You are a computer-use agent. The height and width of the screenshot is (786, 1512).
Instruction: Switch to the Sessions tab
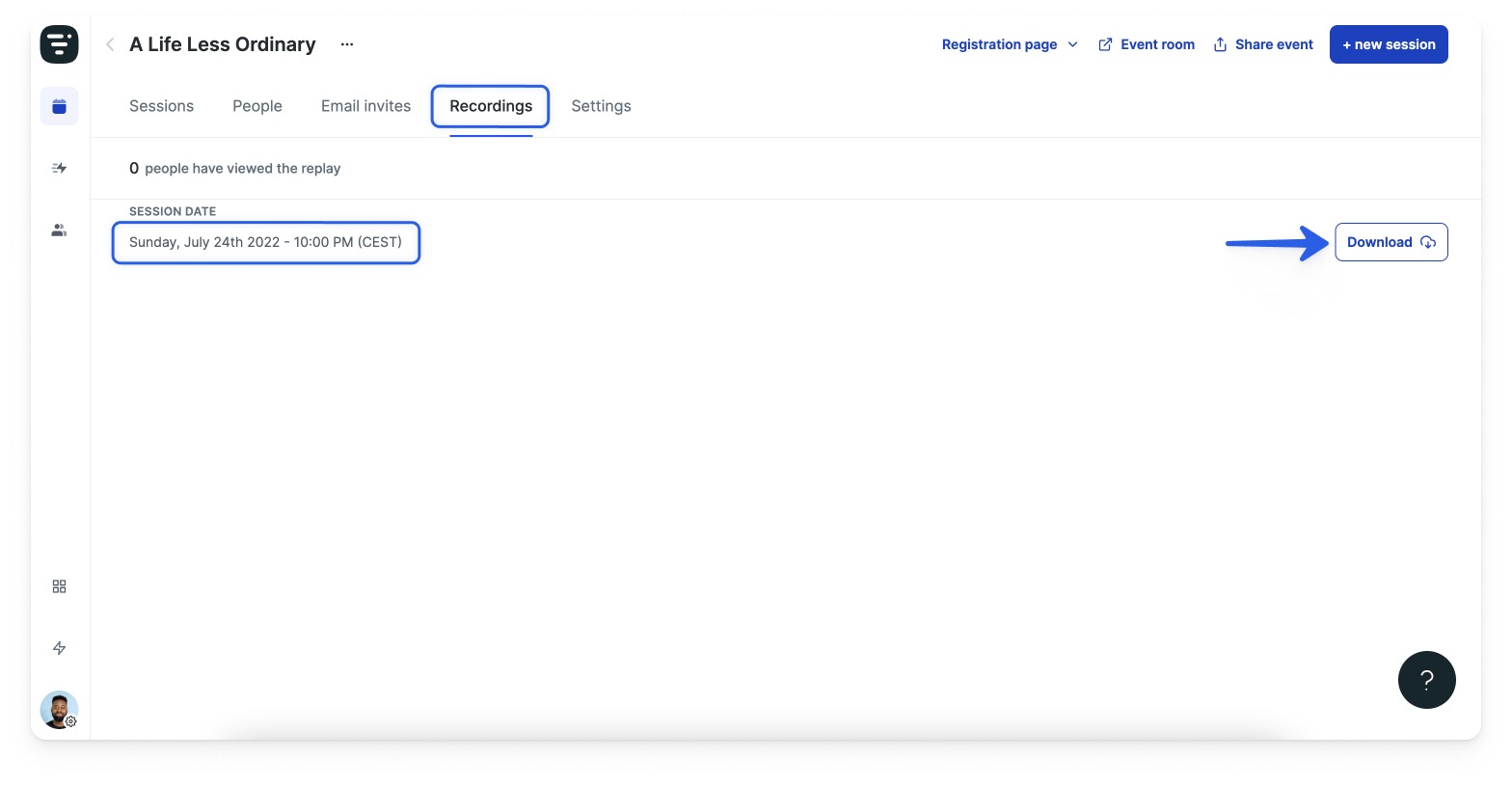pos(161,106)
